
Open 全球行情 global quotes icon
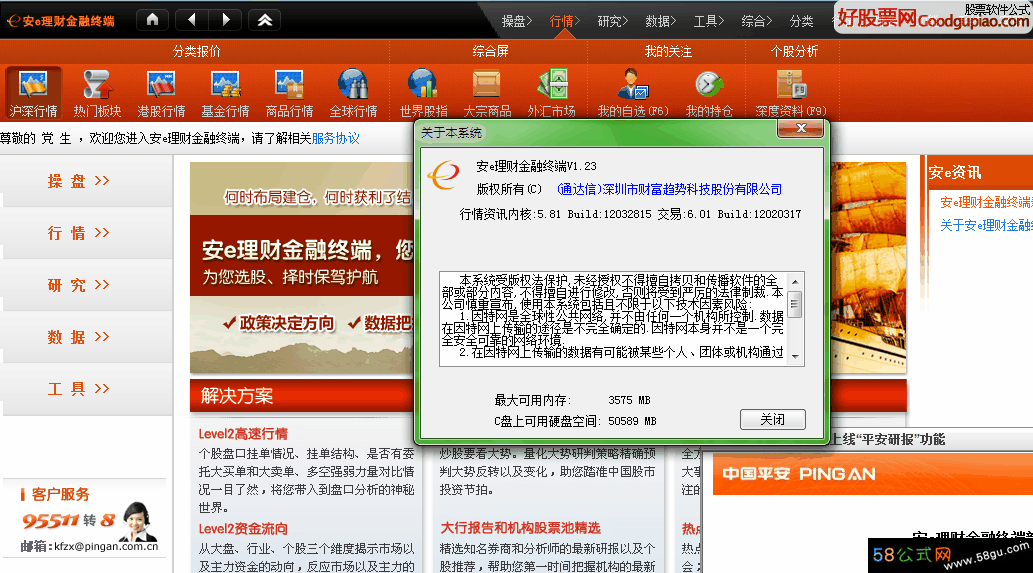coord(353,93)
